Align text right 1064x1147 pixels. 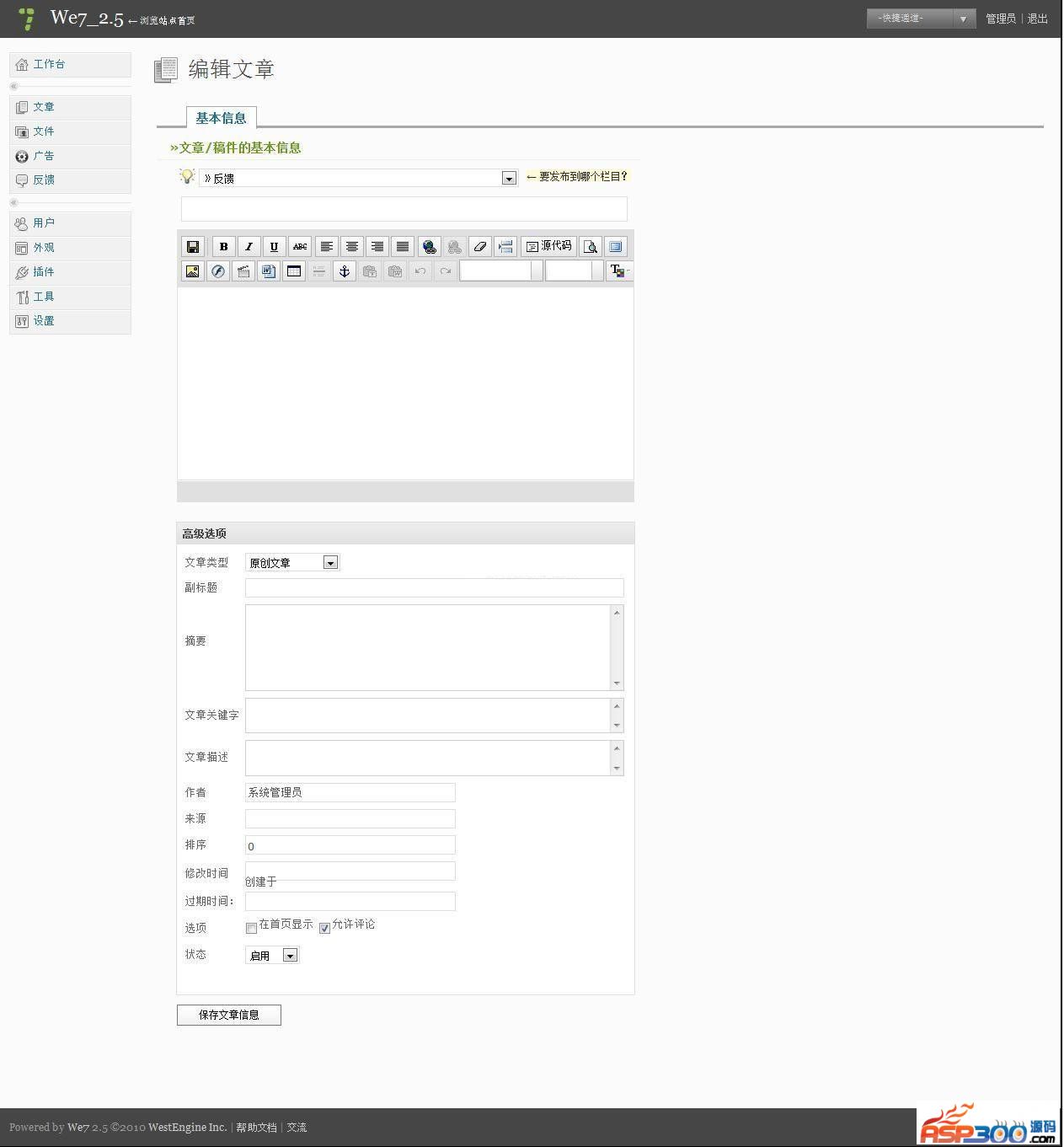coord(377,246)
